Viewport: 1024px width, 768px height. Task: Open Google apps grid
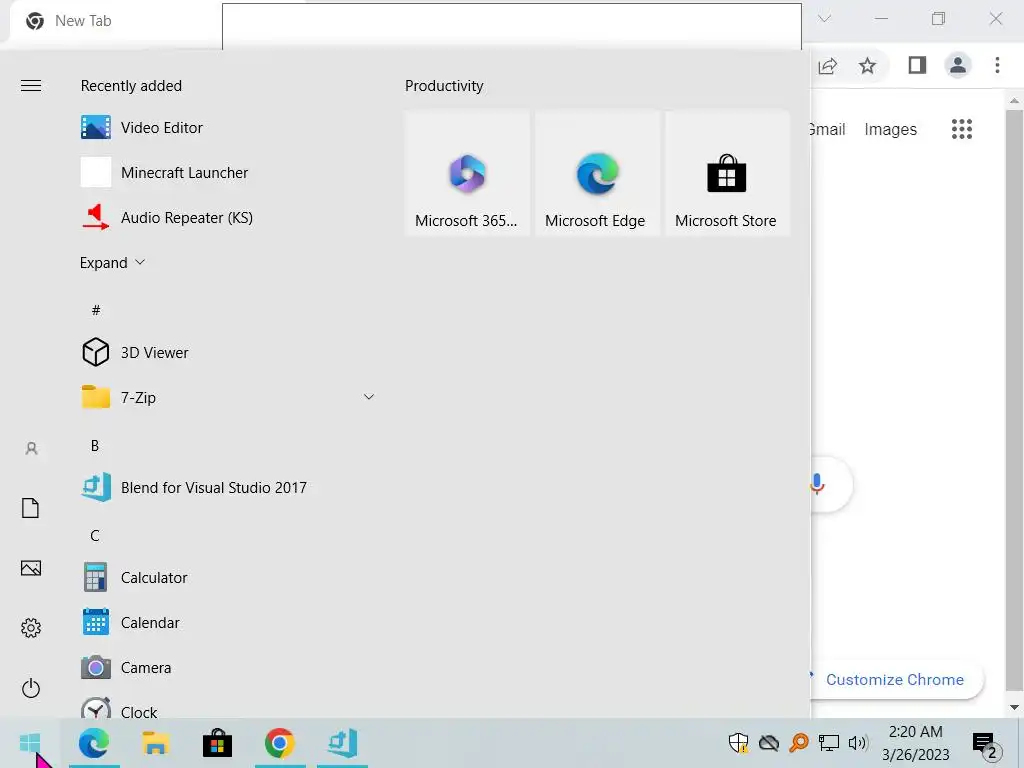click(961, 129)
